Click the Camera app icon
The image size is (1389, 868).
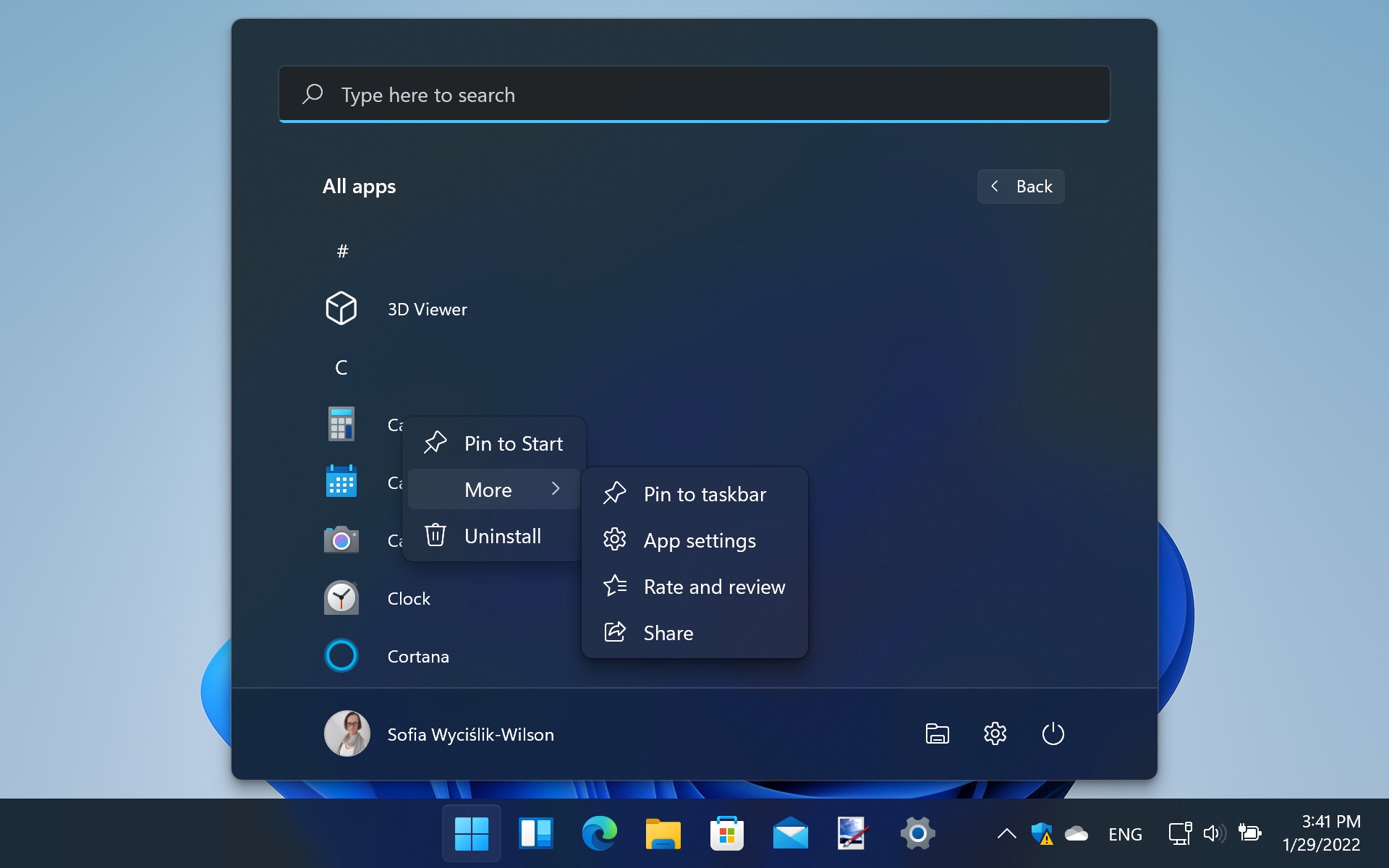(339, 540)
